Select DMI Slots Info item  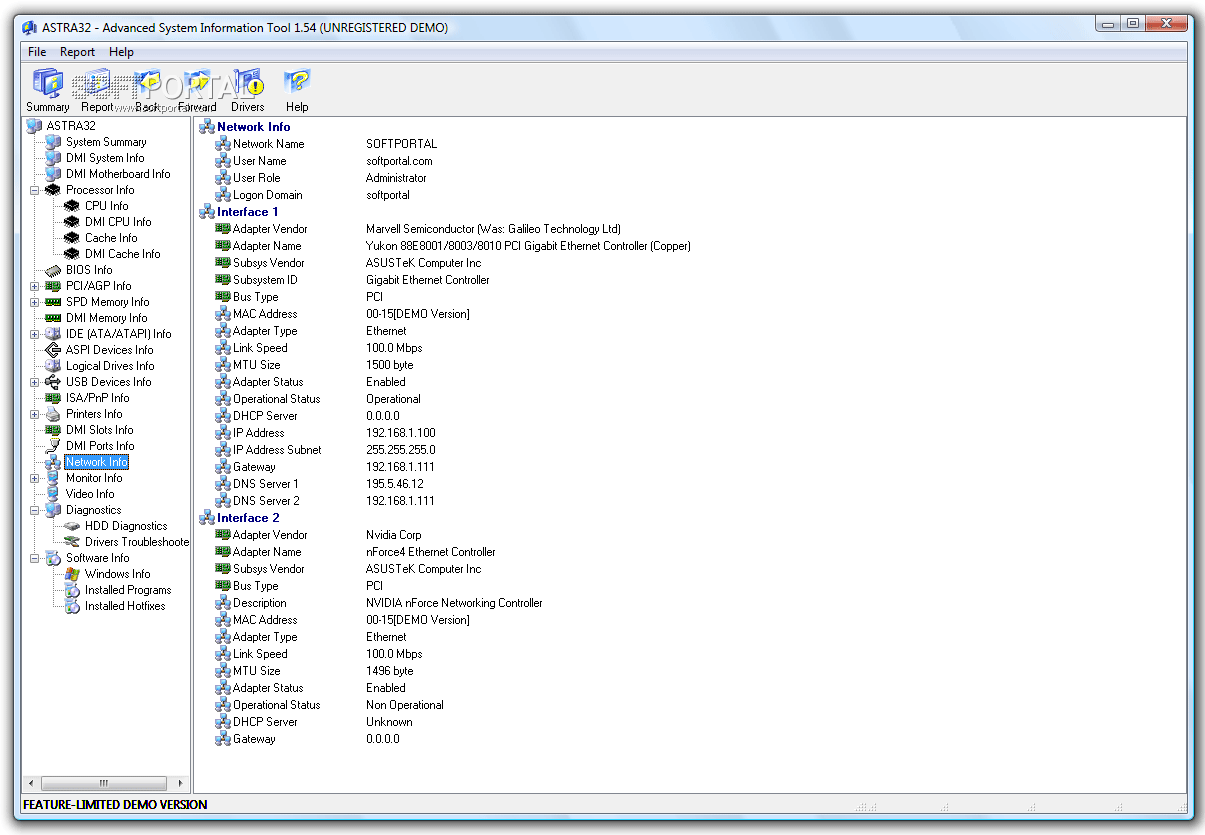(99, 430)
